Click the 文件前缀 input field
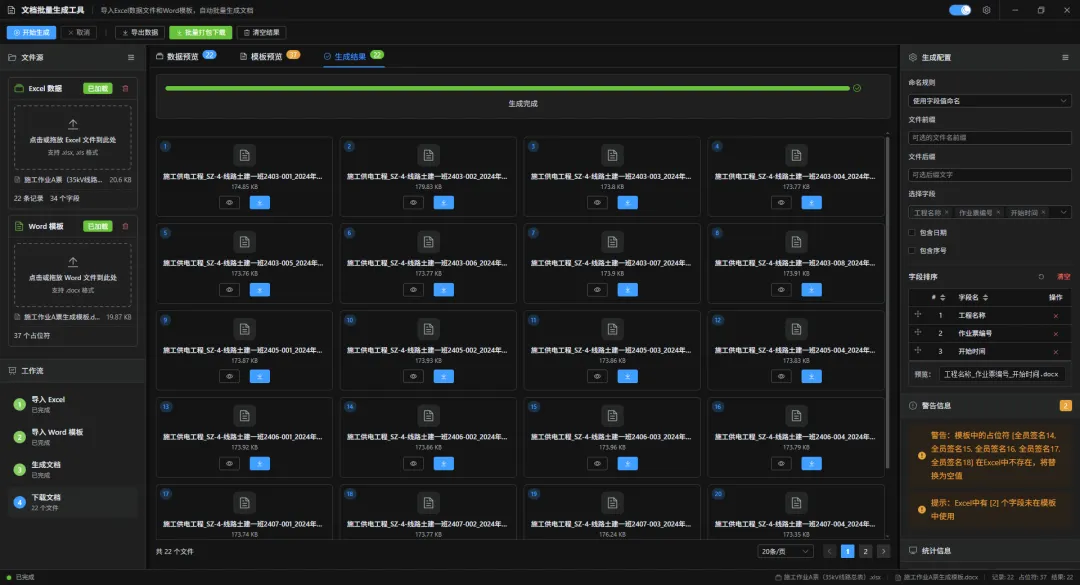Image resolution: width=1080 pixels, height=585 pixels. coord(990,138)
